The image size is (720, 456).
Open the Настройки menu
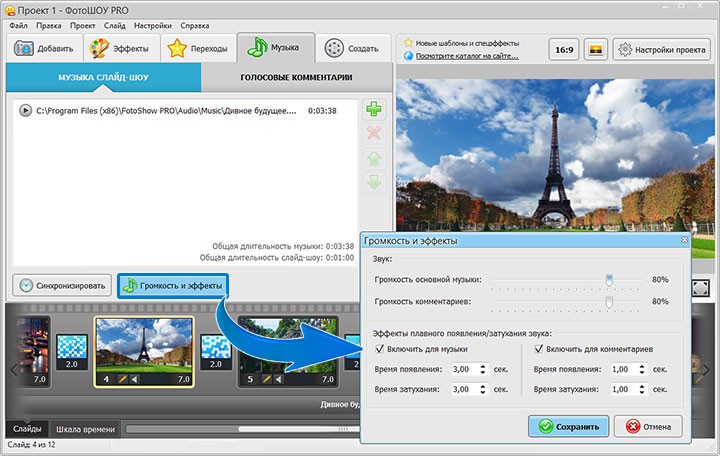[153, 26]
